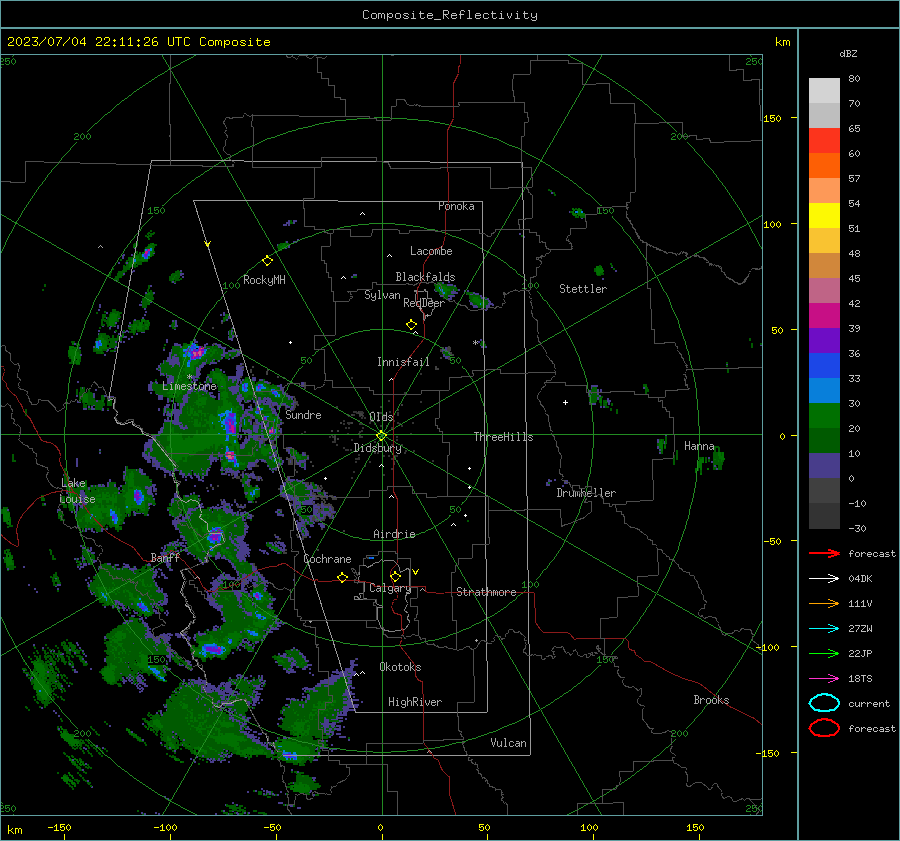
Task: Click the Vulcan town label
Action: [508, 743]
